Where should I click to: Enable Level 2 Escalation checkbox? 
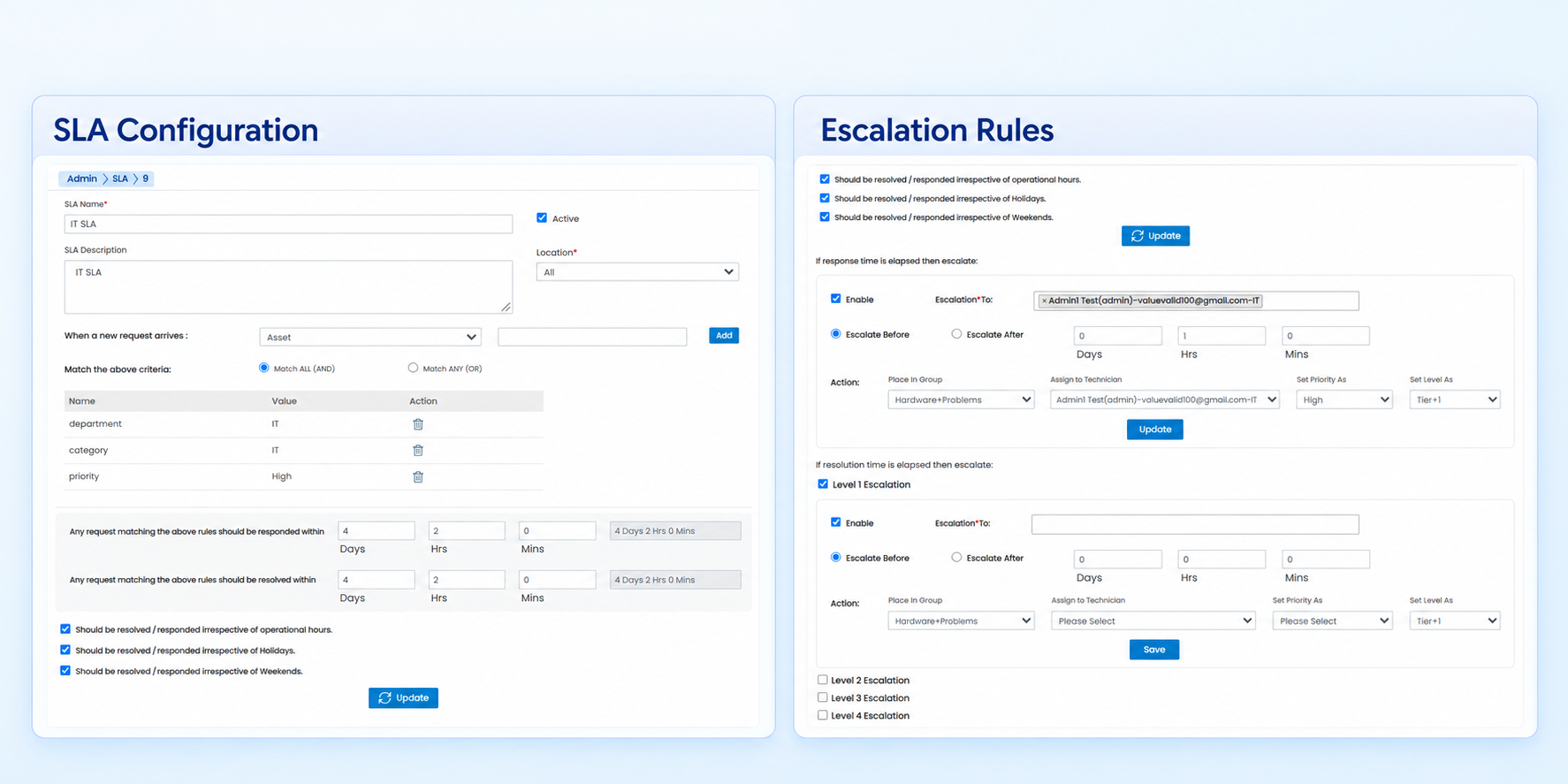click(x=823, y=680)
